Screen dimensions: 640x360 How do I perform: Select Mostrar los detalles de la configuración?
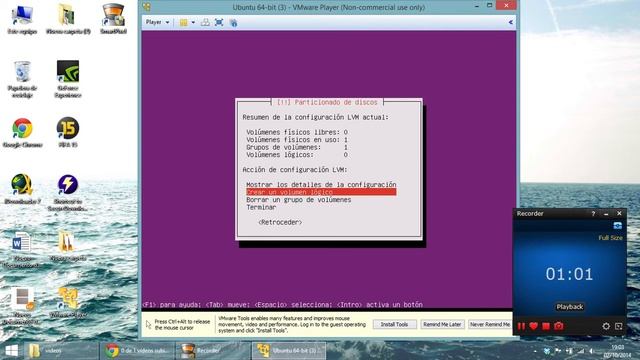(321, 184)
